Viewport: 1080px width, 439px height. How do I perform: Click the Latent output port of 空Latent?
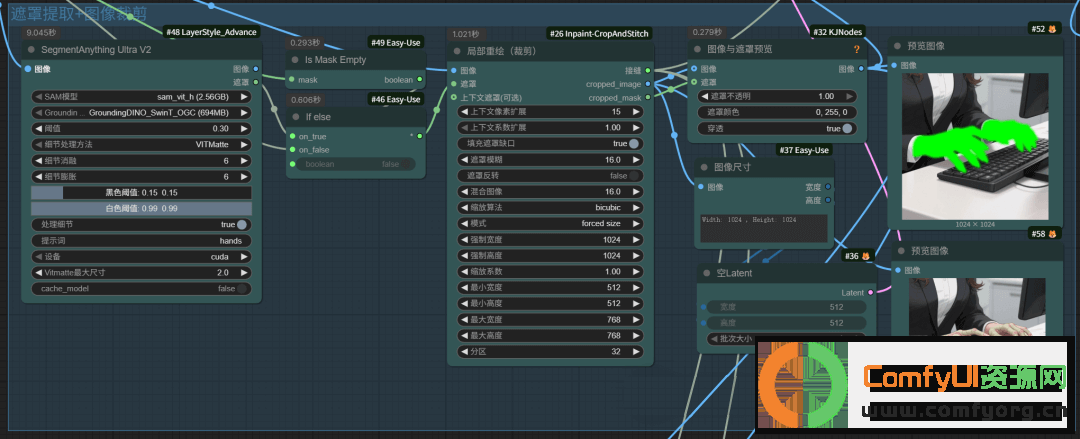click(x=871, y=293)
